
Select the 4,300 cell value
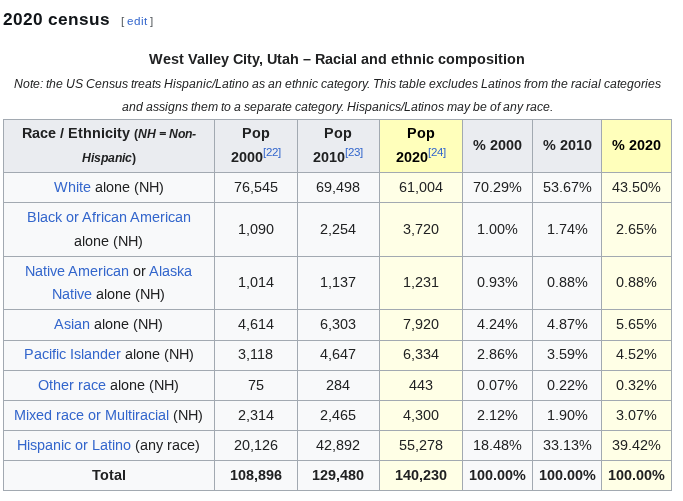click(421, 415)
